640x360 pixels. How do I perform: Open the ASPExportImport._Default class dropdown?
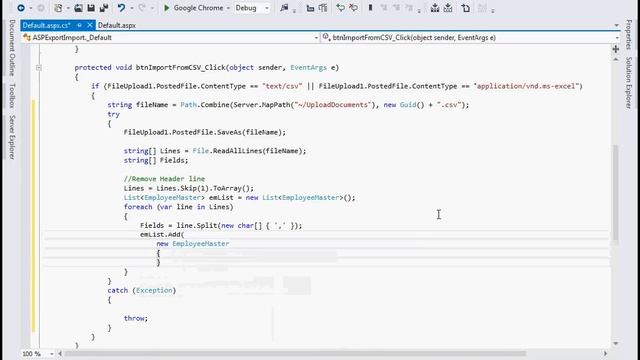pos(316,38)
